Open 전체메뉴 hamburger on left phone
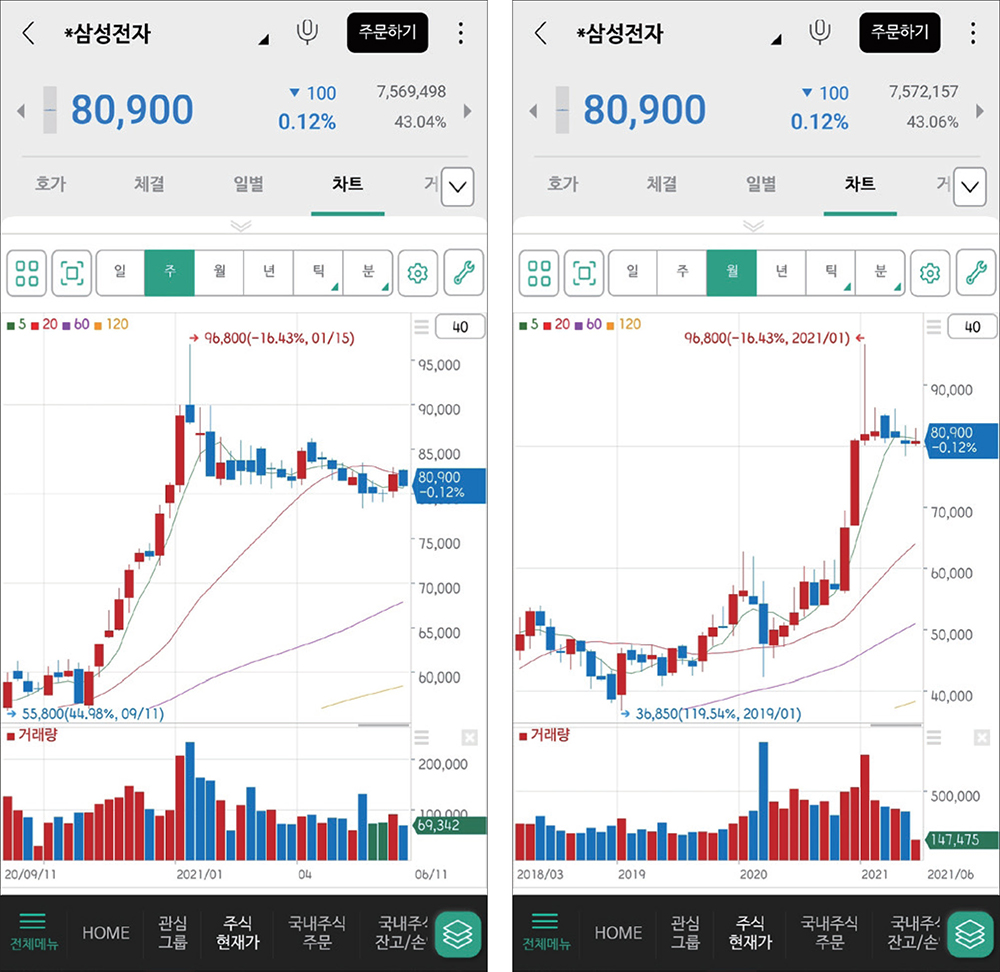The width and height of the screenshot is (1000, 972). 33,932
